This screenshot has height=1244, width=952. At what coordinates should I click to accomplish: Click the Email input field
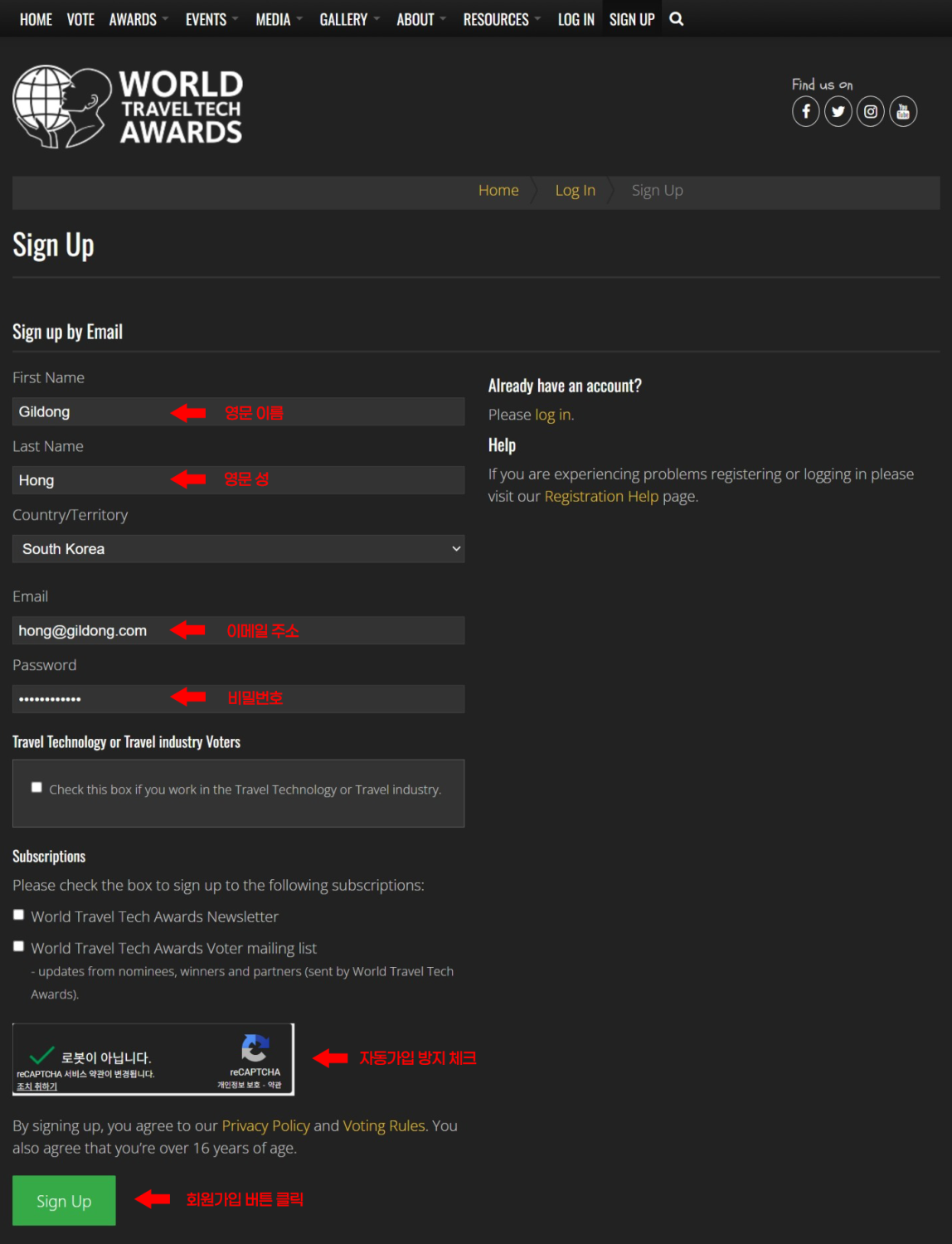click(x=238, y=630)
